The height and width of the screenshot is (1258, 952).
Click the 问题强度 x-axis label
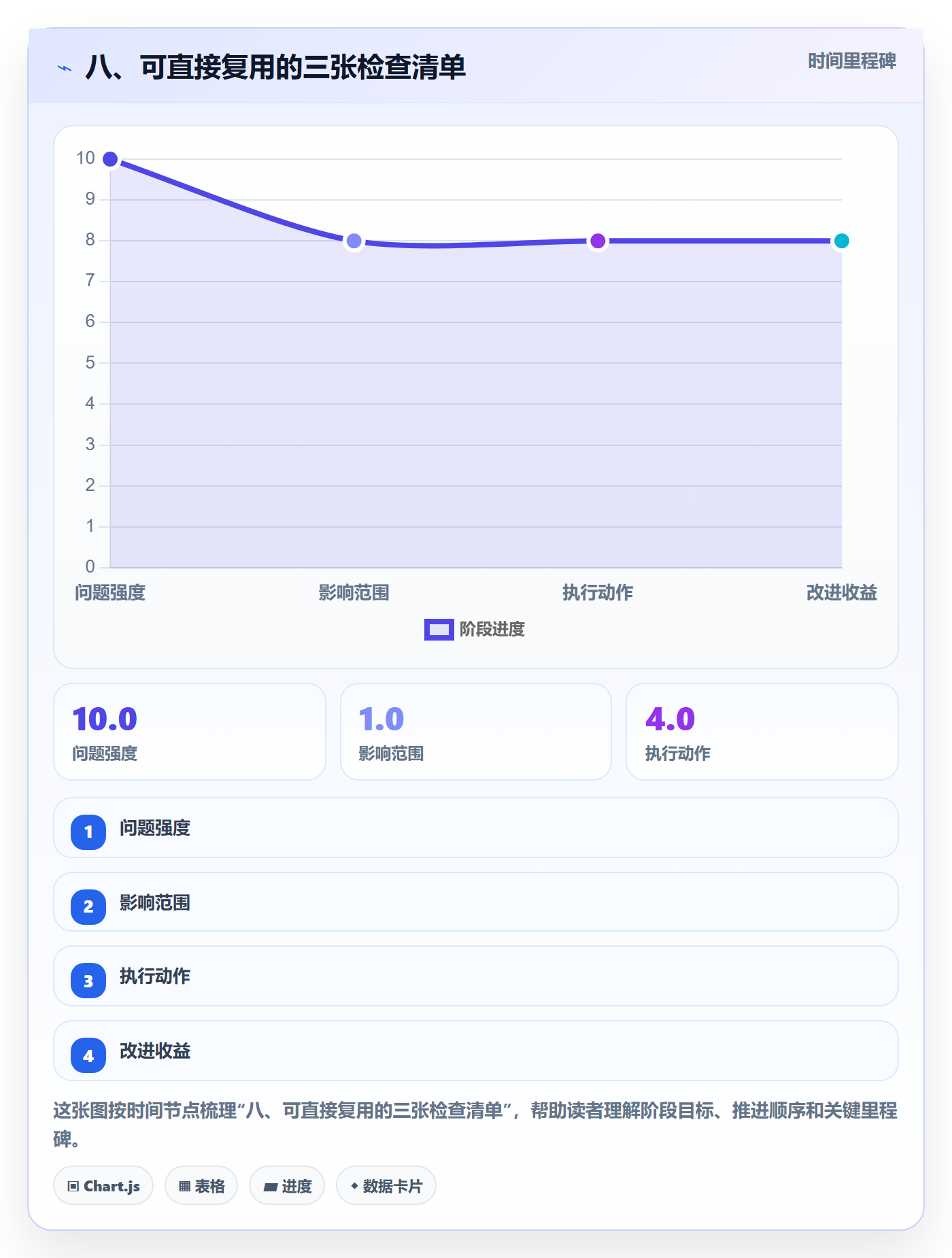[x=110, y=593]
